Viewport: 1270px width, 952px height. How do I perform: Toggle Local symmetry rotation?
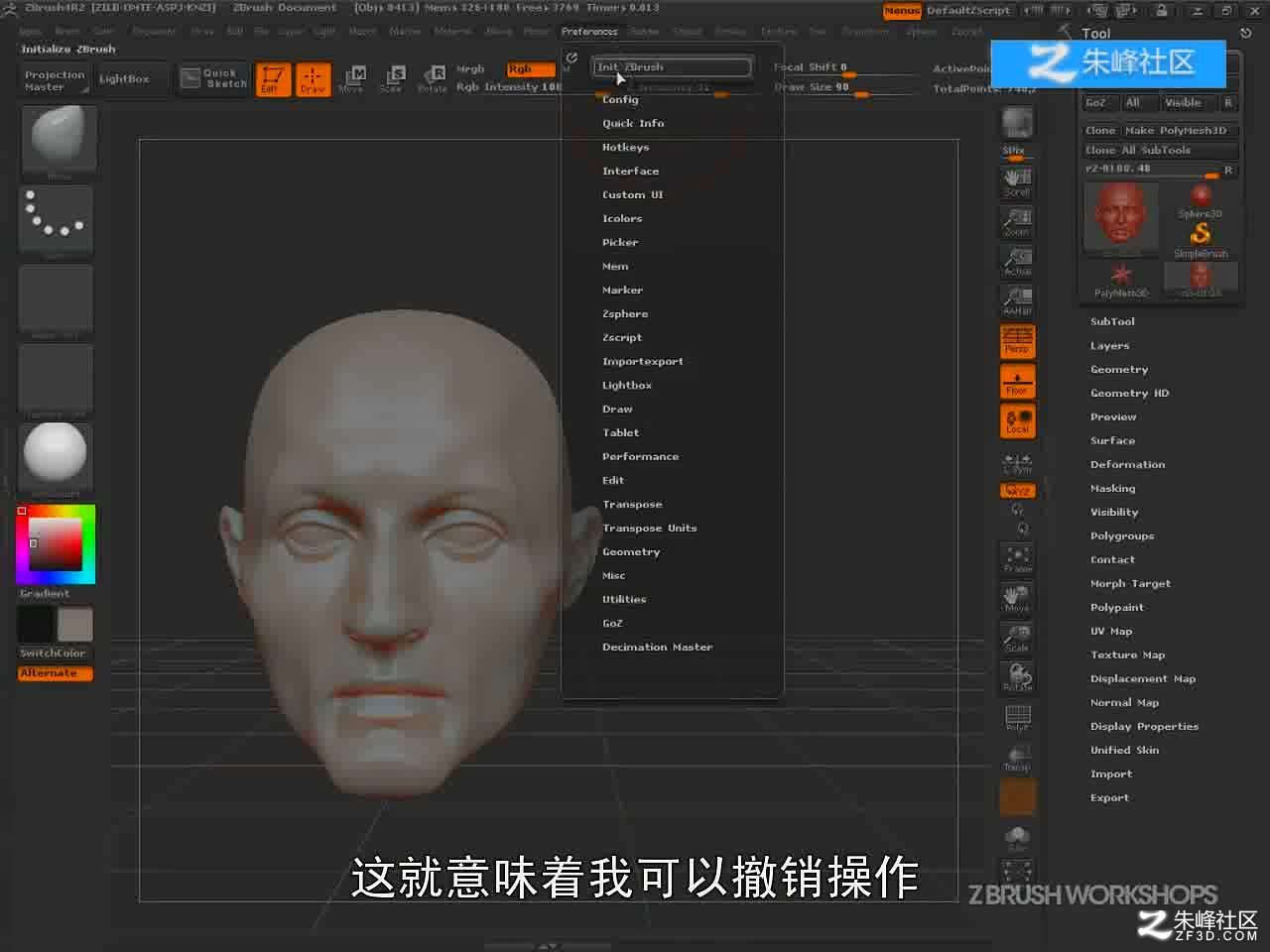pyautogui.click(x=1017, y=421)
